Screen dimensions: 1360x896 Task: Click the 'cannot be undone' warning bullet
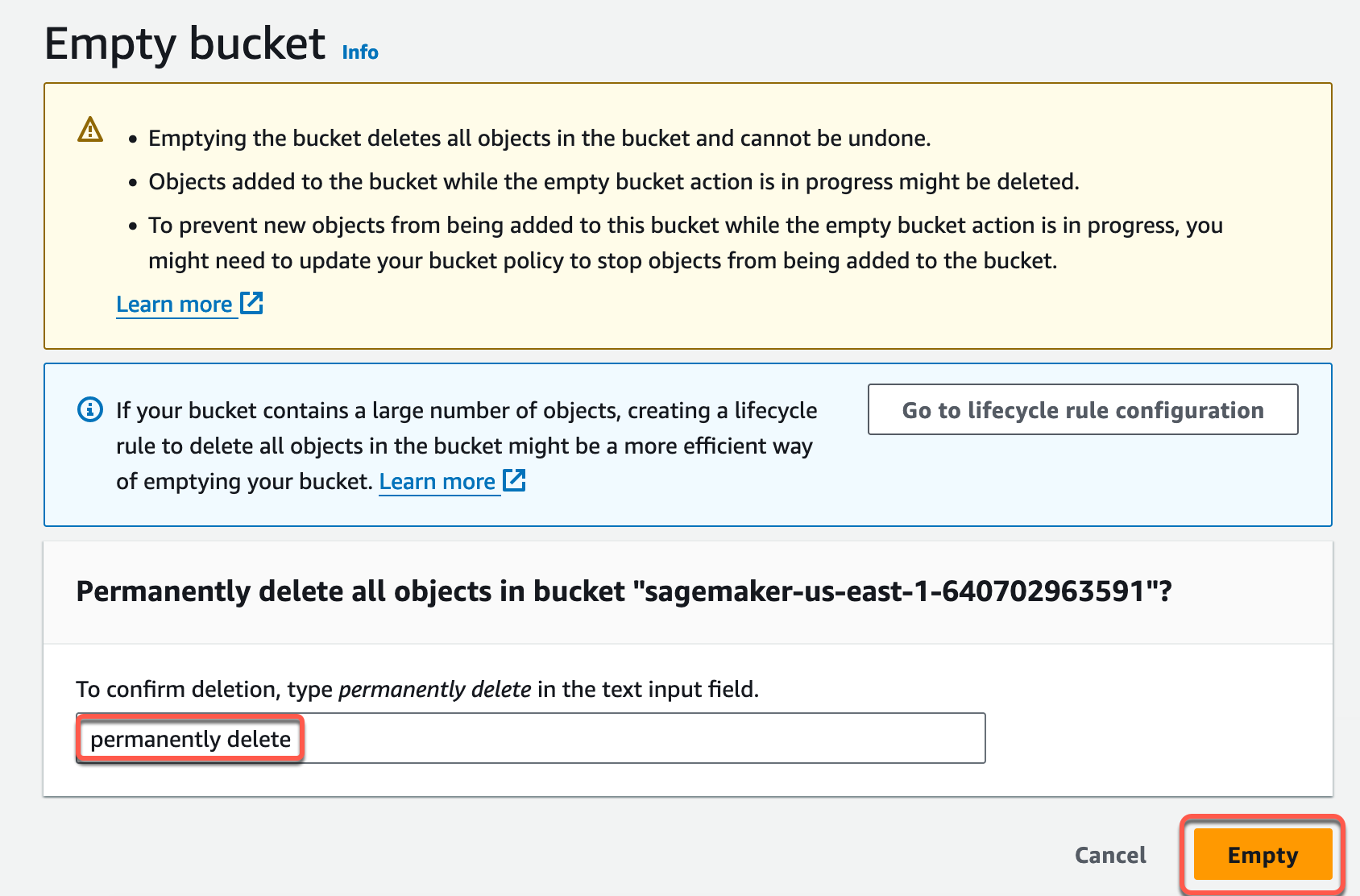coord(539,139)
